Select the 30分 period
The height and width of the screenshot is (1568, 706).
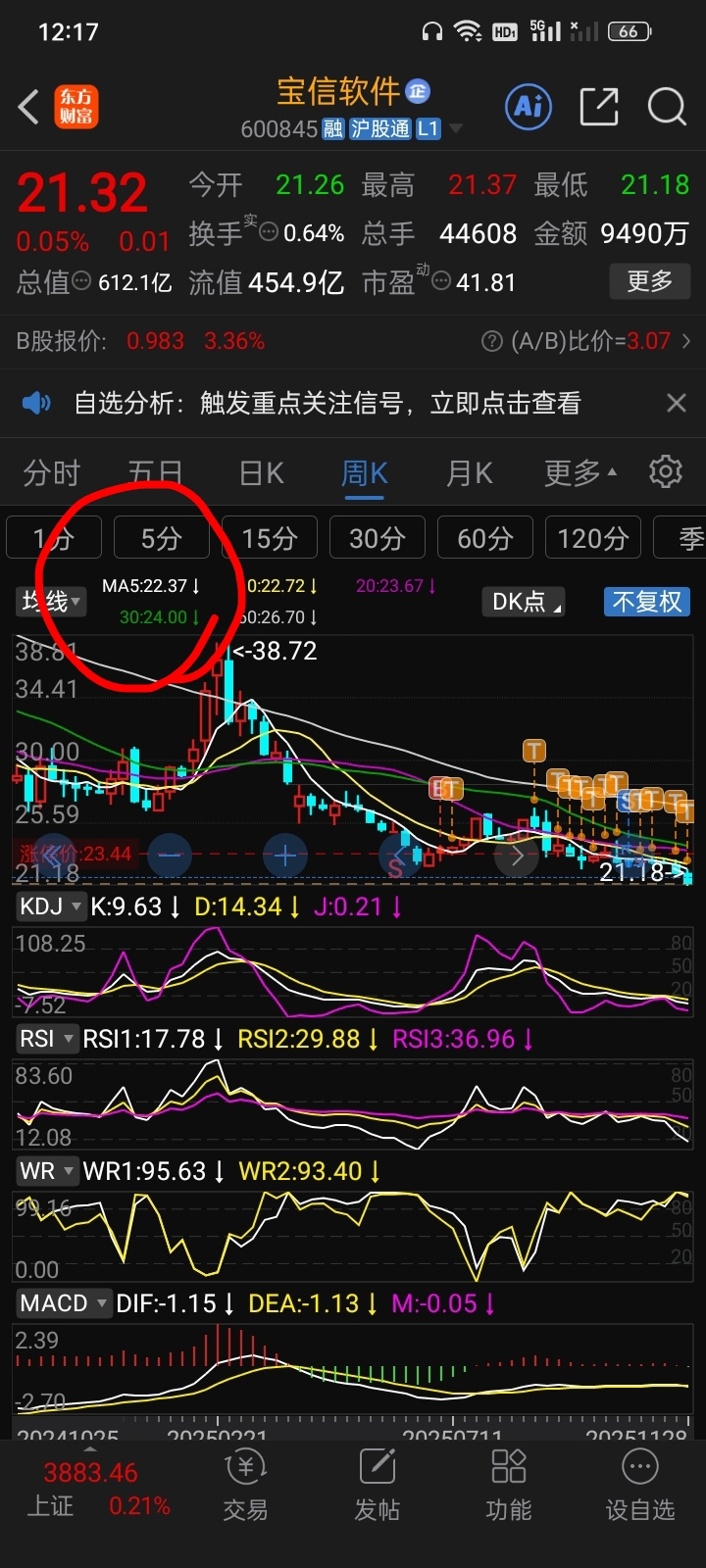coord(377,538)
